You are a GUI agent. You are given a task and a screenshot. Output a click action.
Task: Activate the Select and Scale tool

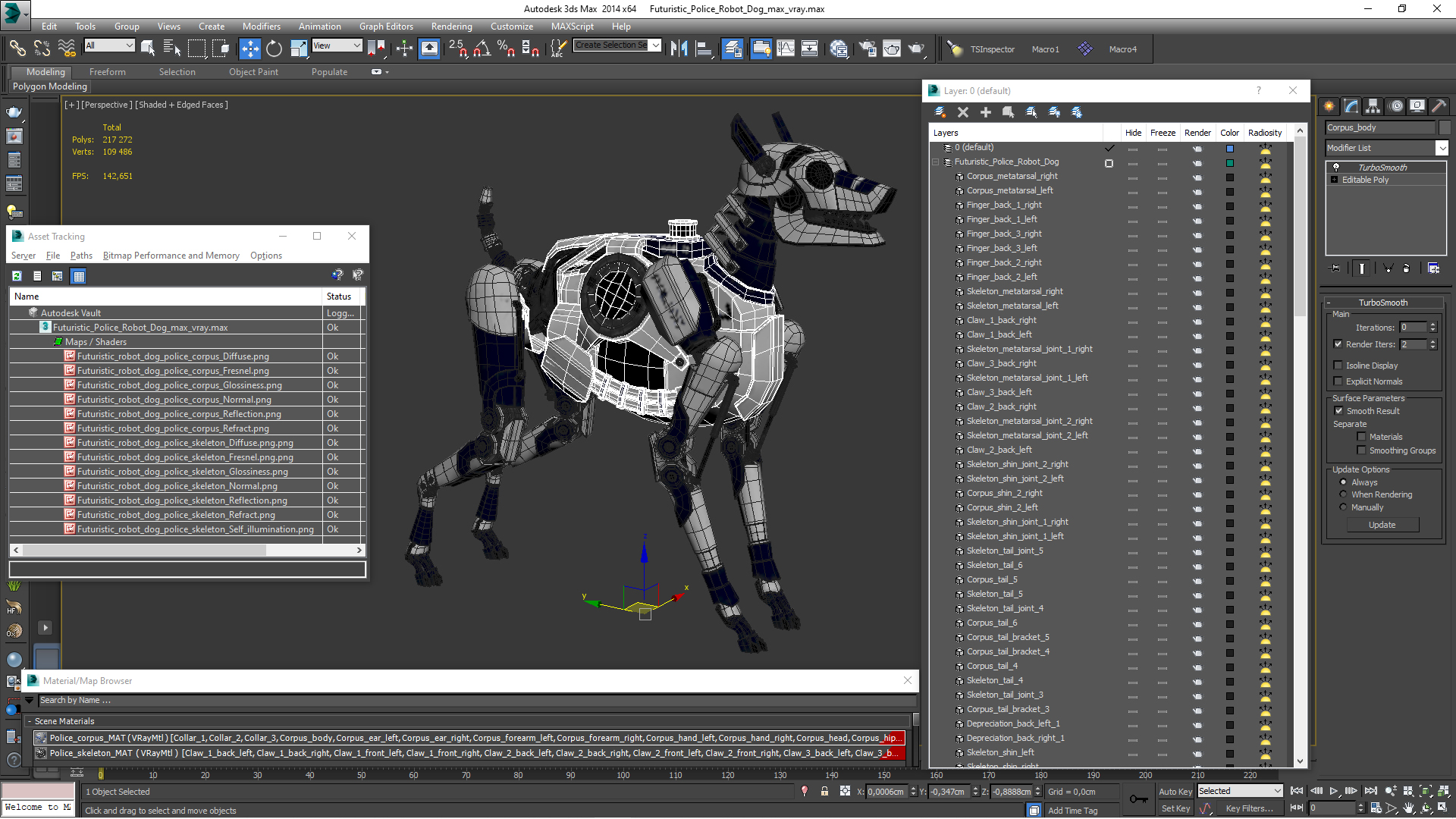(x=299, y=49)
